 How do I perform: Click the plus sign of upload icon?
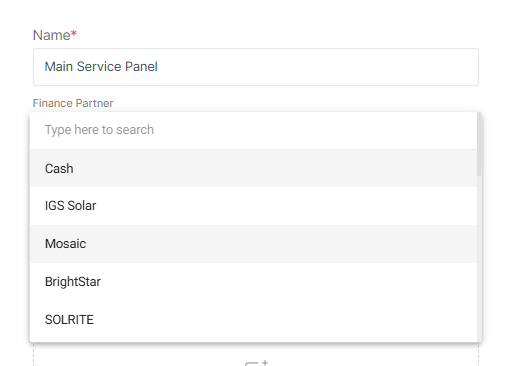point(265,362)
